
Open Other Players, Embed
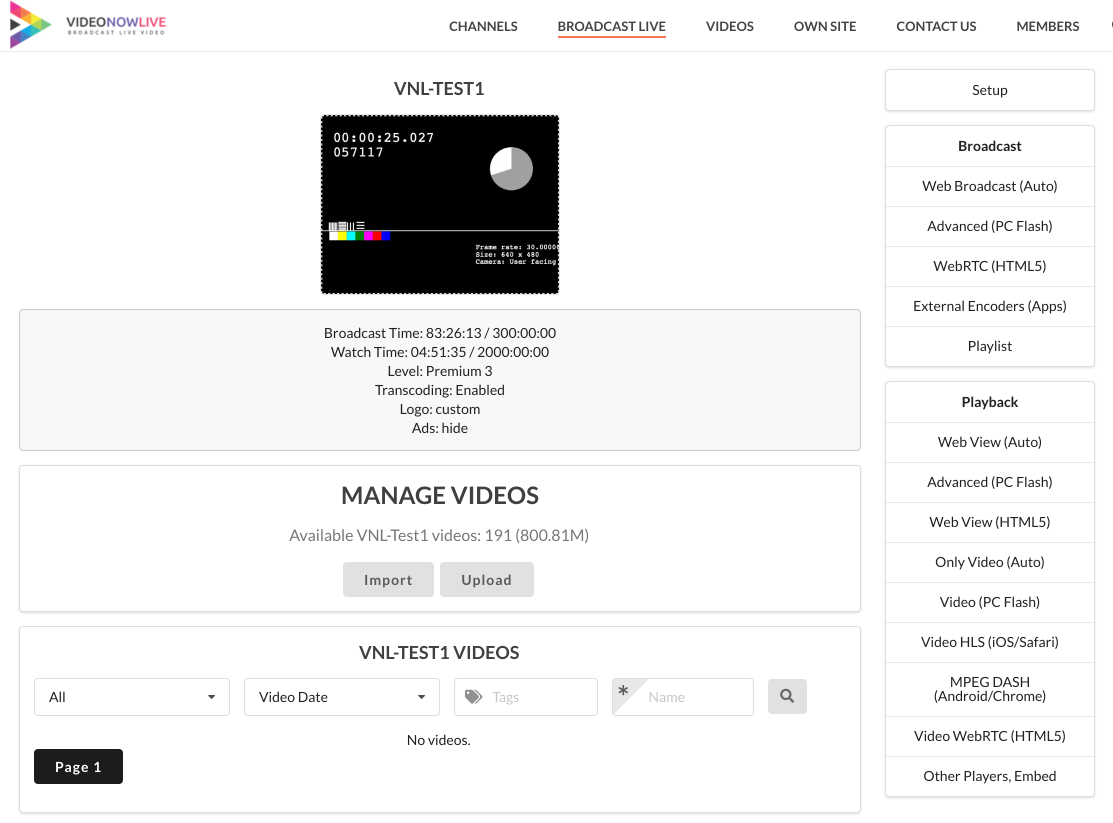(989, 776)
